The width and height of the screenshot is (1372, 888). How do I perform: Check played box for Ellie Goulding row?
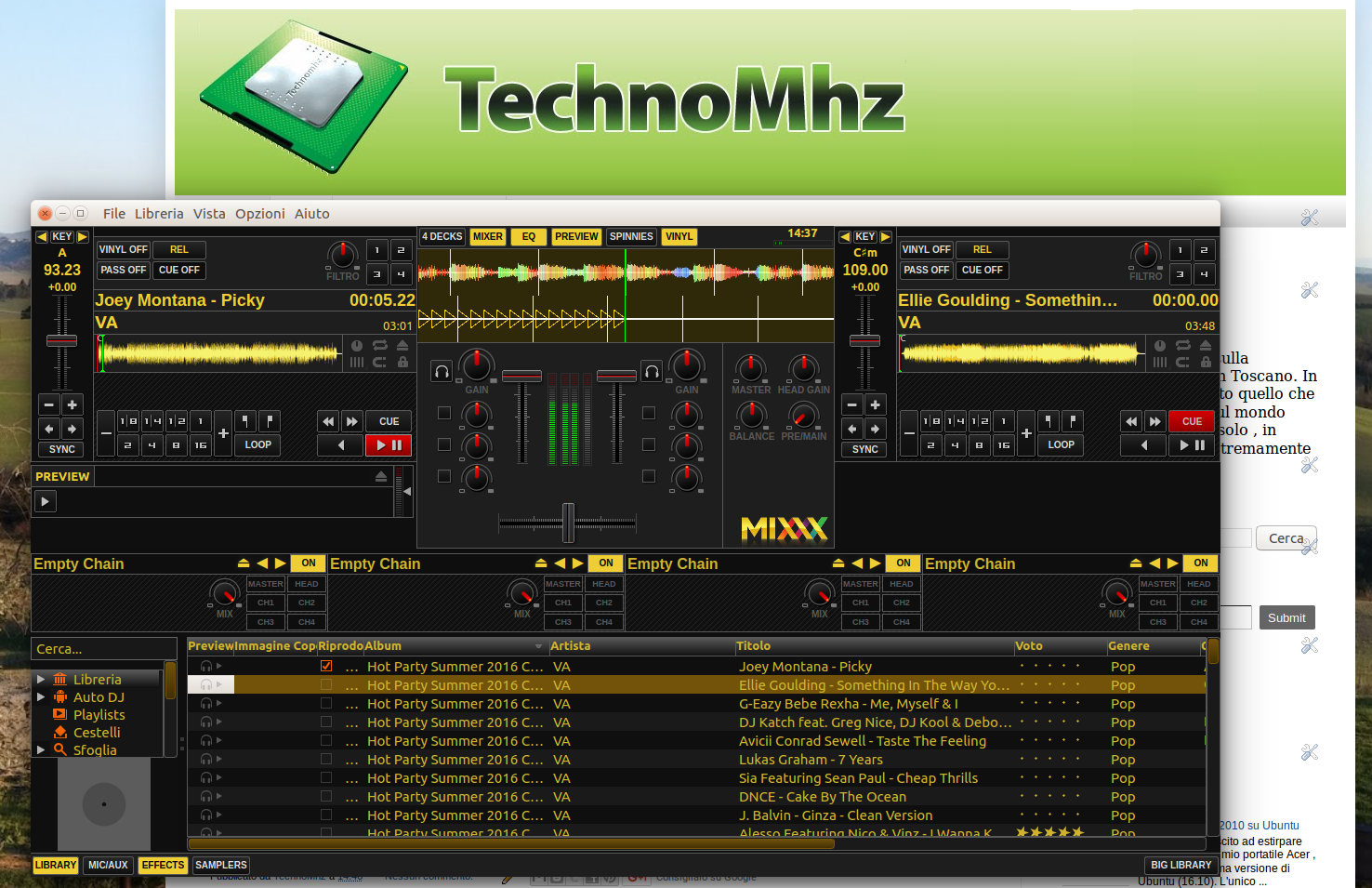click(x=326, y=685)
